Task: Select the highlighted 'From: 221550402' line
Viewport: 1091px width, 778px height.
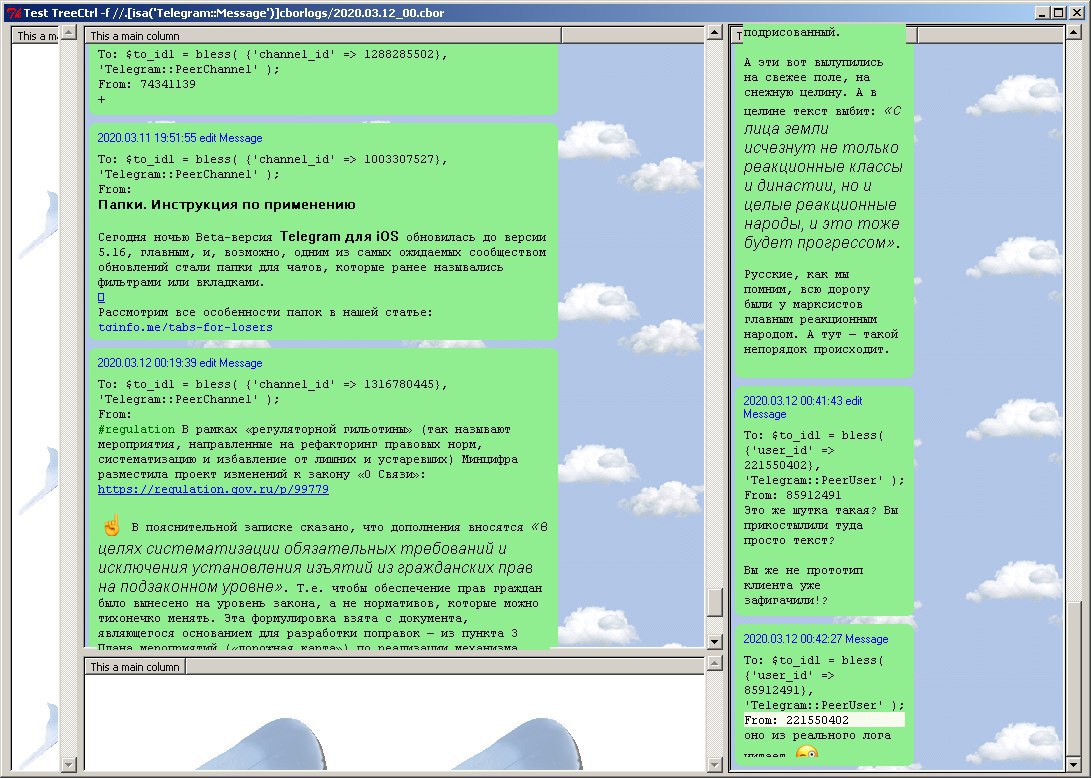Action: coord(824,720)
